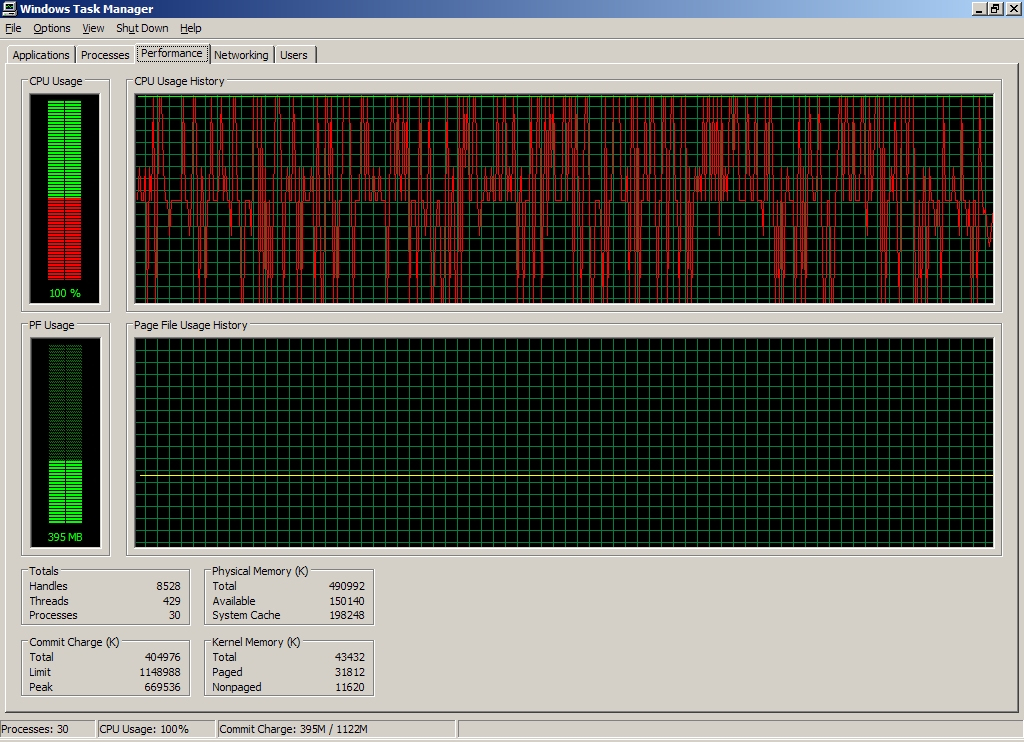Click the Commit Charge Peak value 669536

point(163,687)
